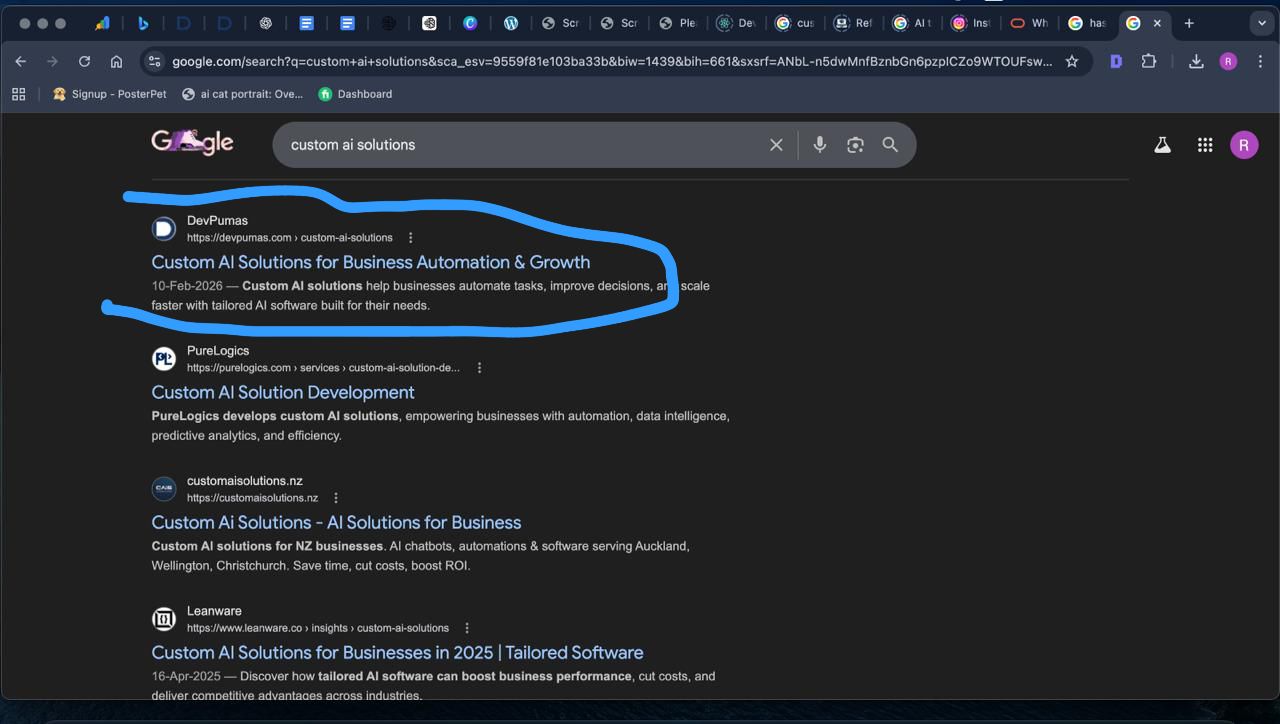Switch to the WordPress tab
The image size is (1280, 724).
pos(511,23)
